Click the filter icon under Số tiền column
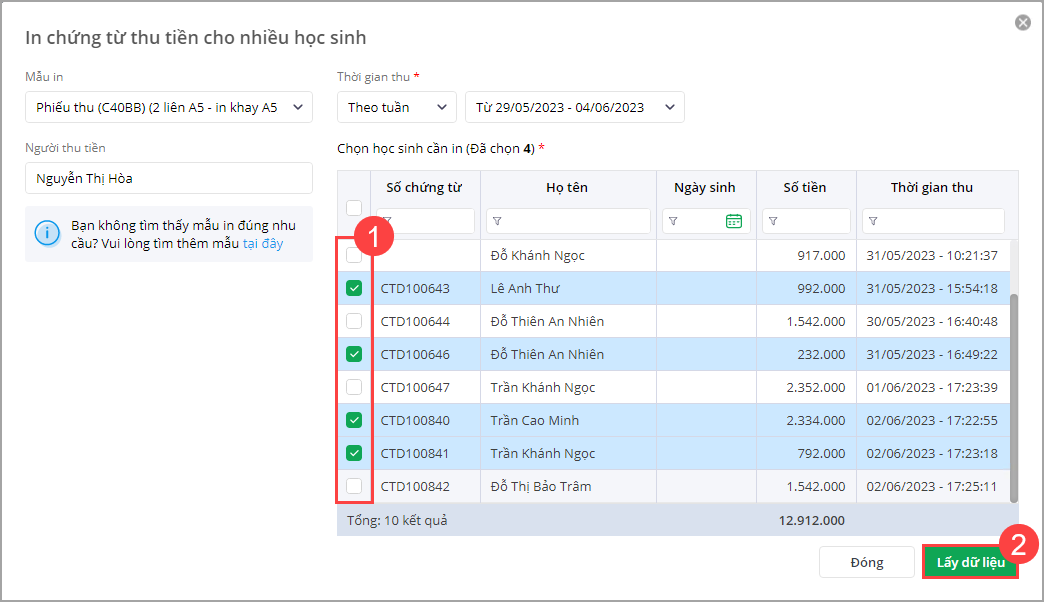This screenshot has width=1044, height=602. coord(773,221)
